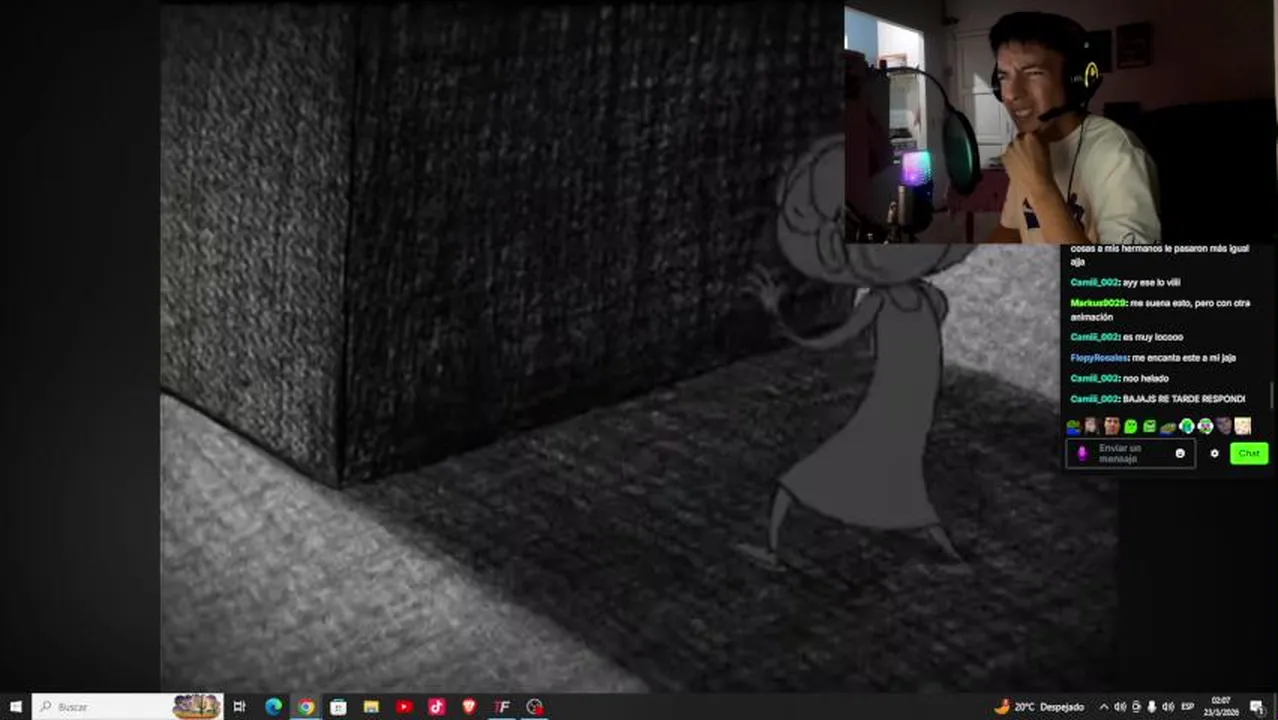Open File Explorer from the taskbar

[371, 707]
